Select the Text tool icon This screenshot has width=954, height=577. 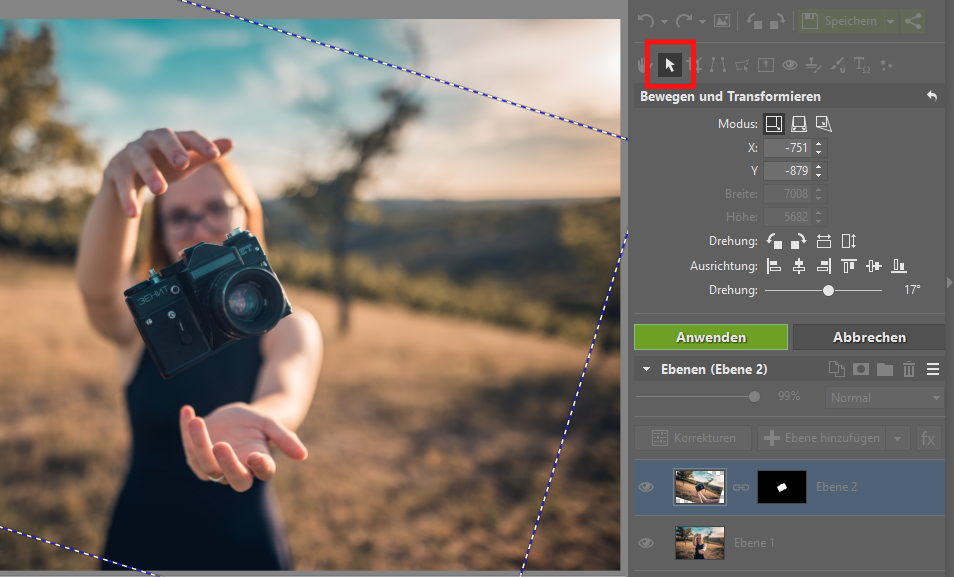pyautogui.click(x=862, y=65)
